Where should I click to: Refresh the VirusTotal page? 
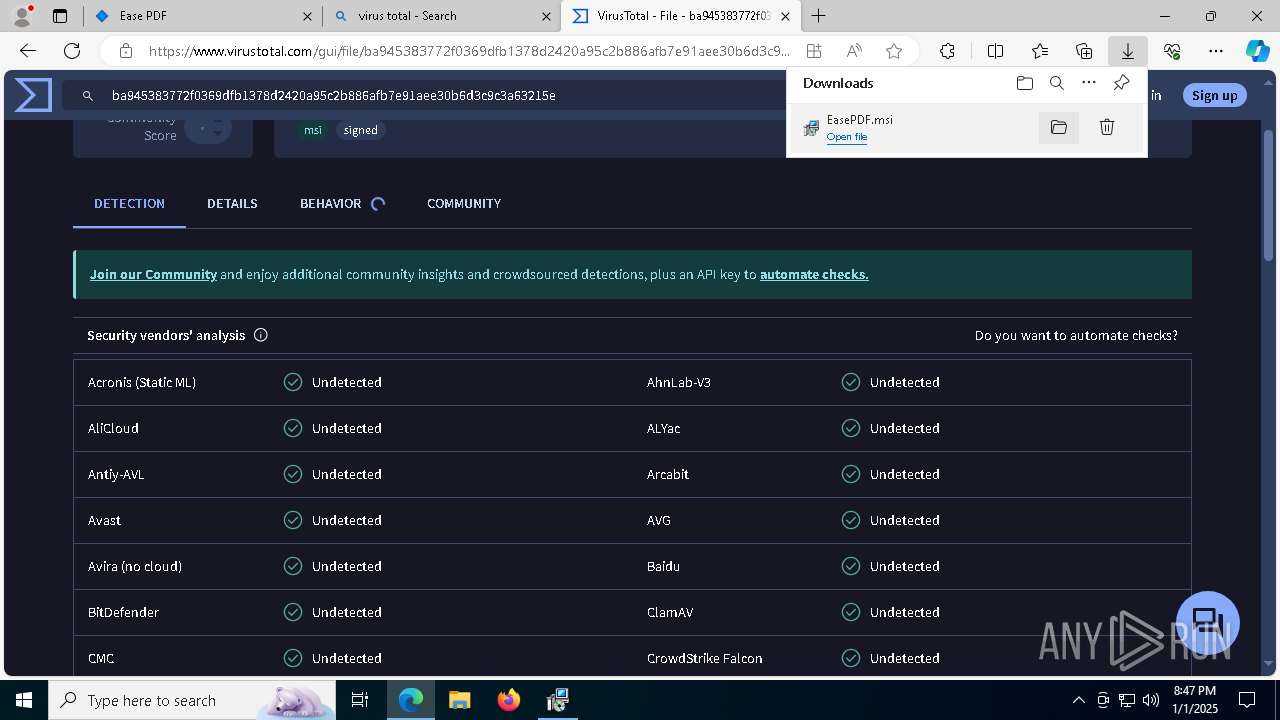coord(72,51)
